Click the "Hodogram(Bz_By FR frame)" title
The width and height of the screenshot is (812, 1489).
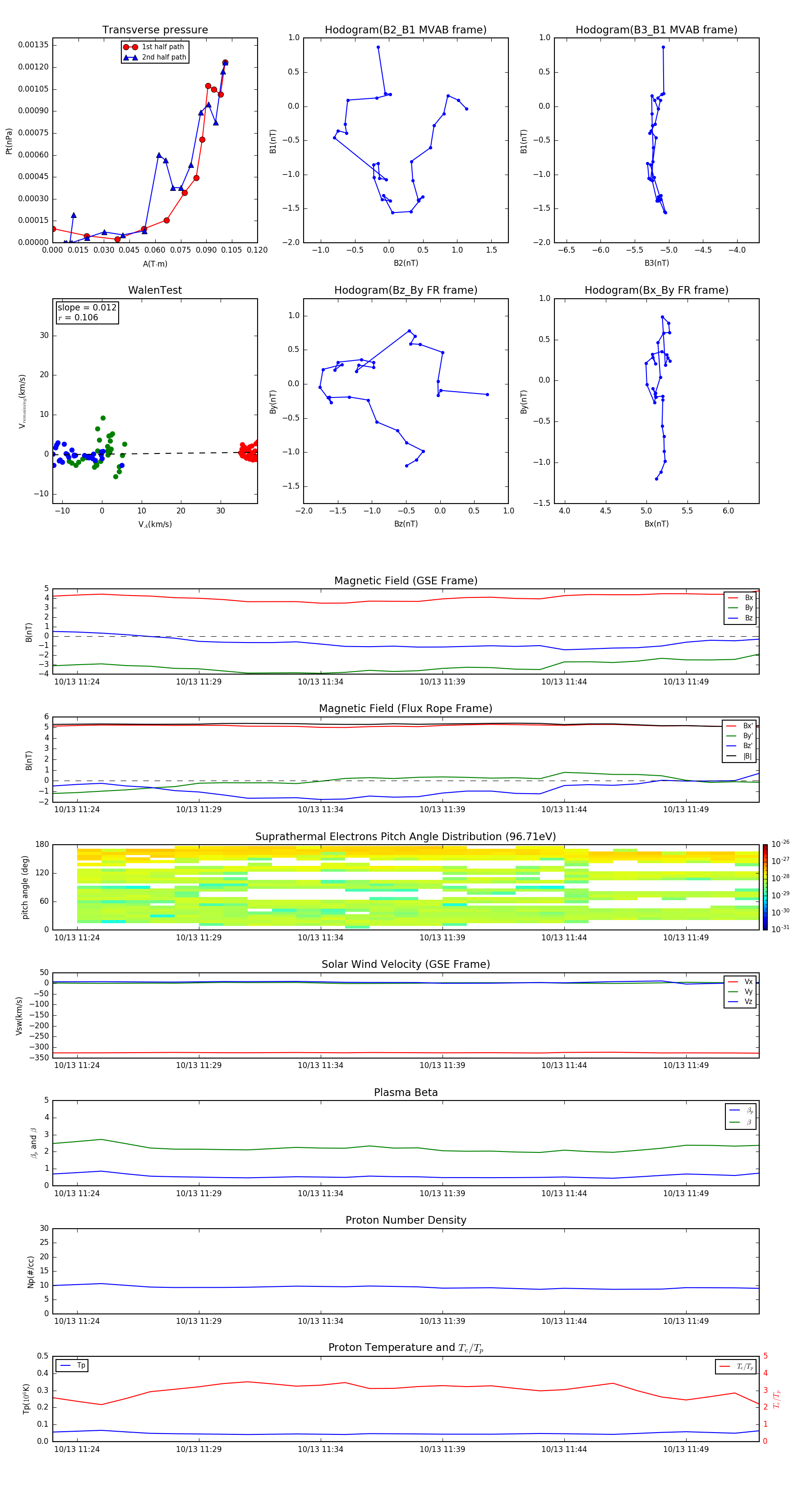[x=406, y=290]
